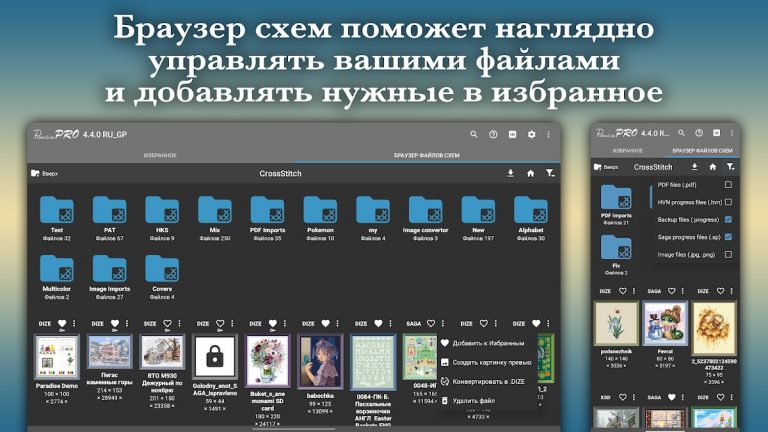Check the PDF files (.pdf) checkbox
Screen dimensions: 768x432
tap(728, 185)
